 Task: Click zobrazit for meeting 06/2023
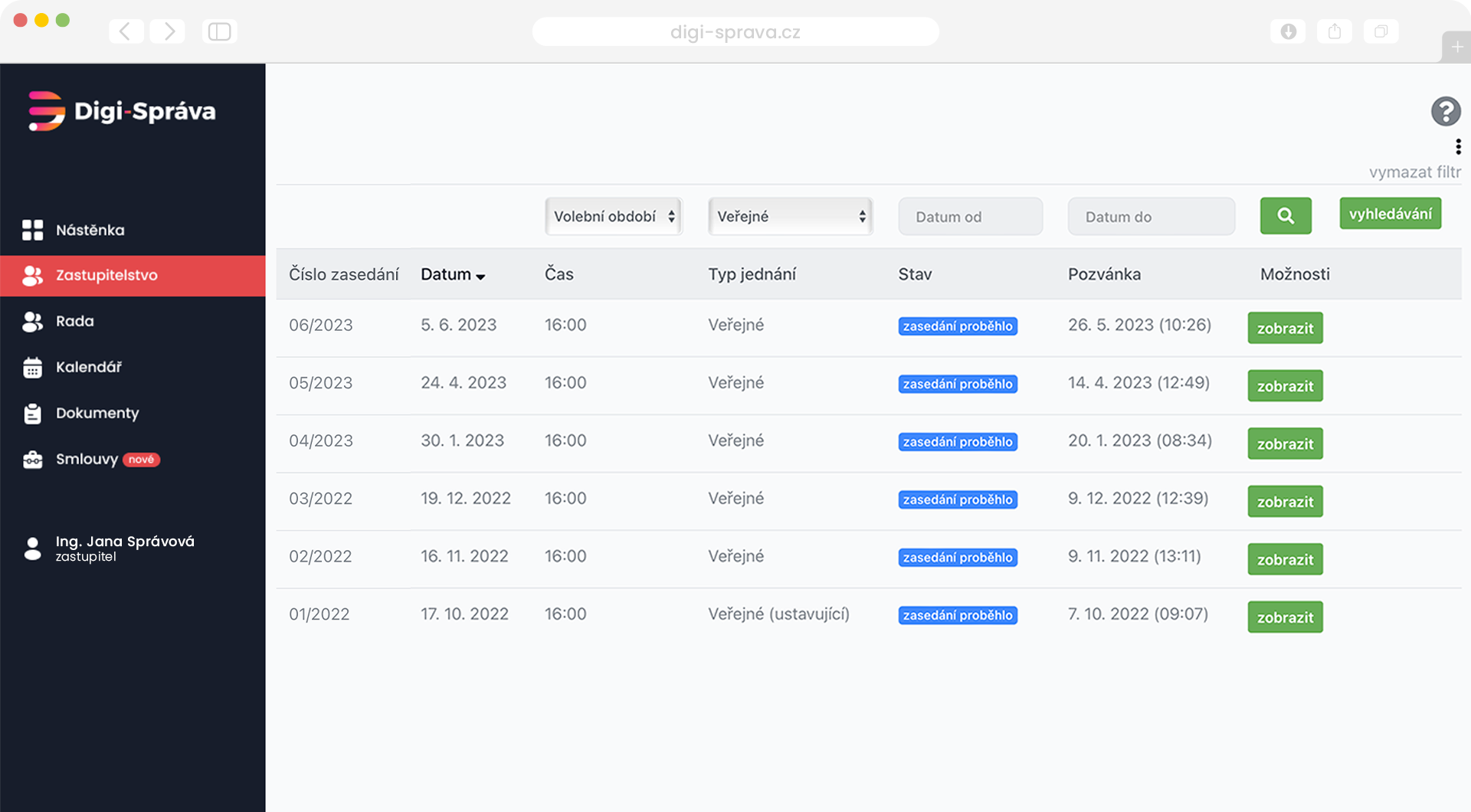pyautogui.click(x=1285, y=328)
